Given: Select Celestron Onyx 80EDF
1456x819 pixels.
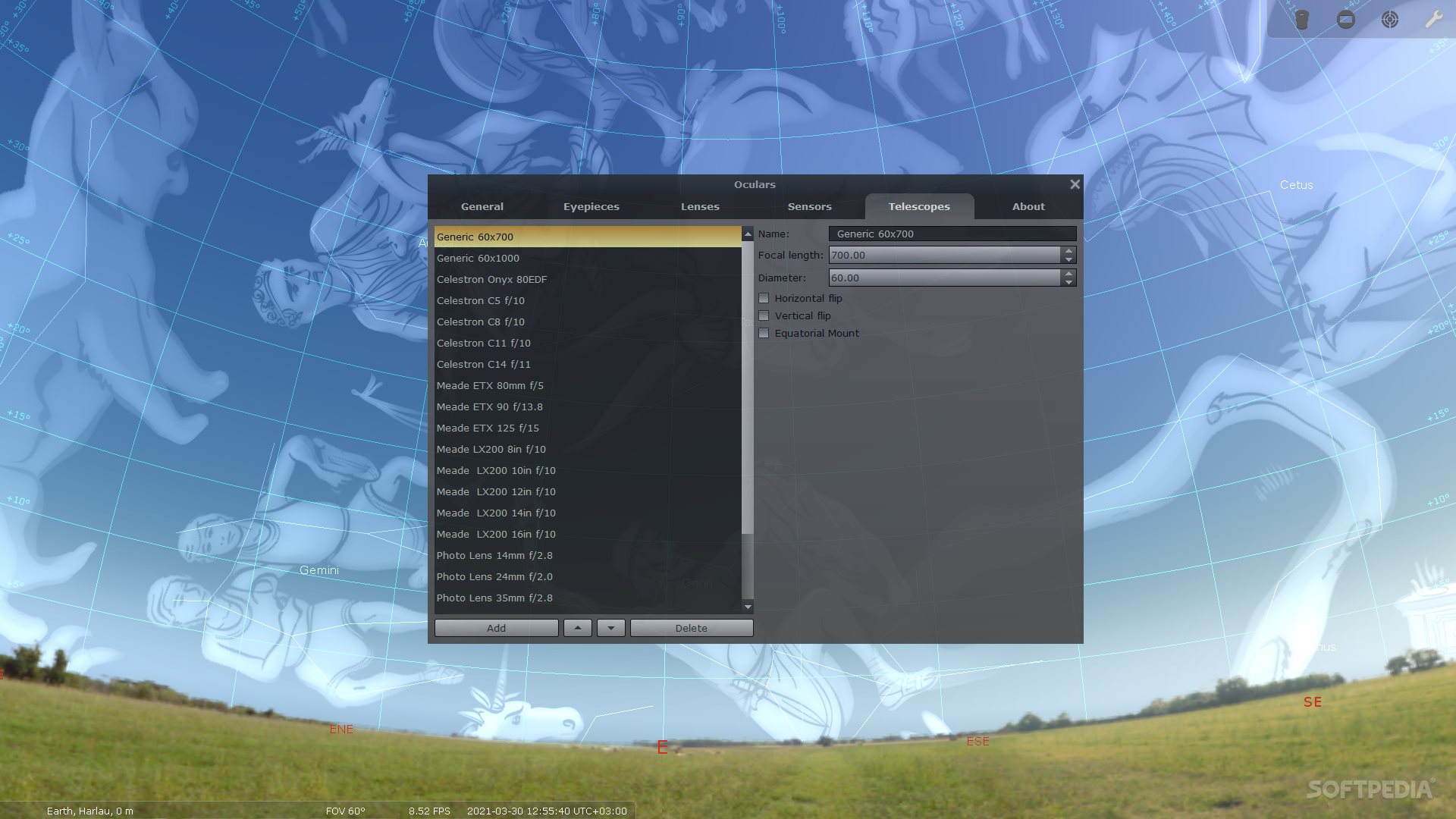Looking at the screenshot, I should pos(588,279).
